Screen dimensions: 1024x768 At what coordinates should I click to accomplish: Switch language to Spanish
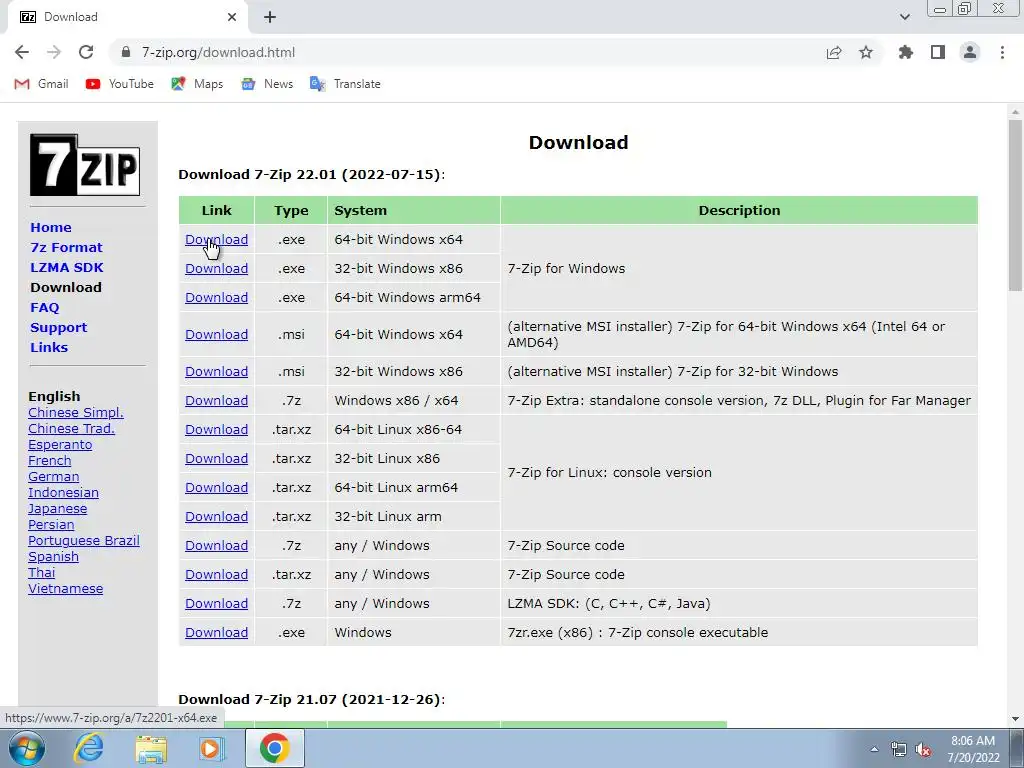click(x=54, y=556)
